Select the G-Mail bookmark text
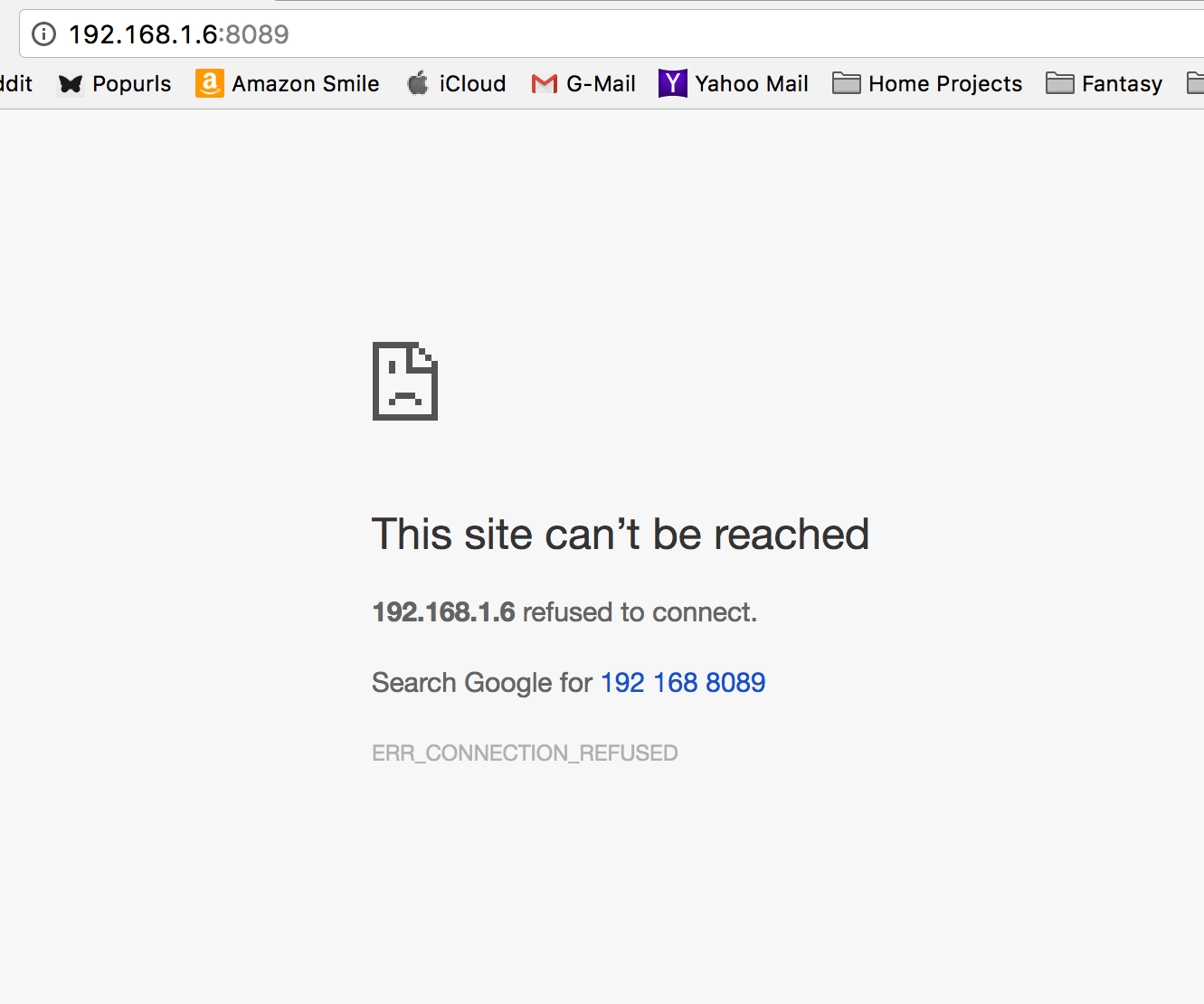This screenshot has height=1004, width=1204. 601,84
